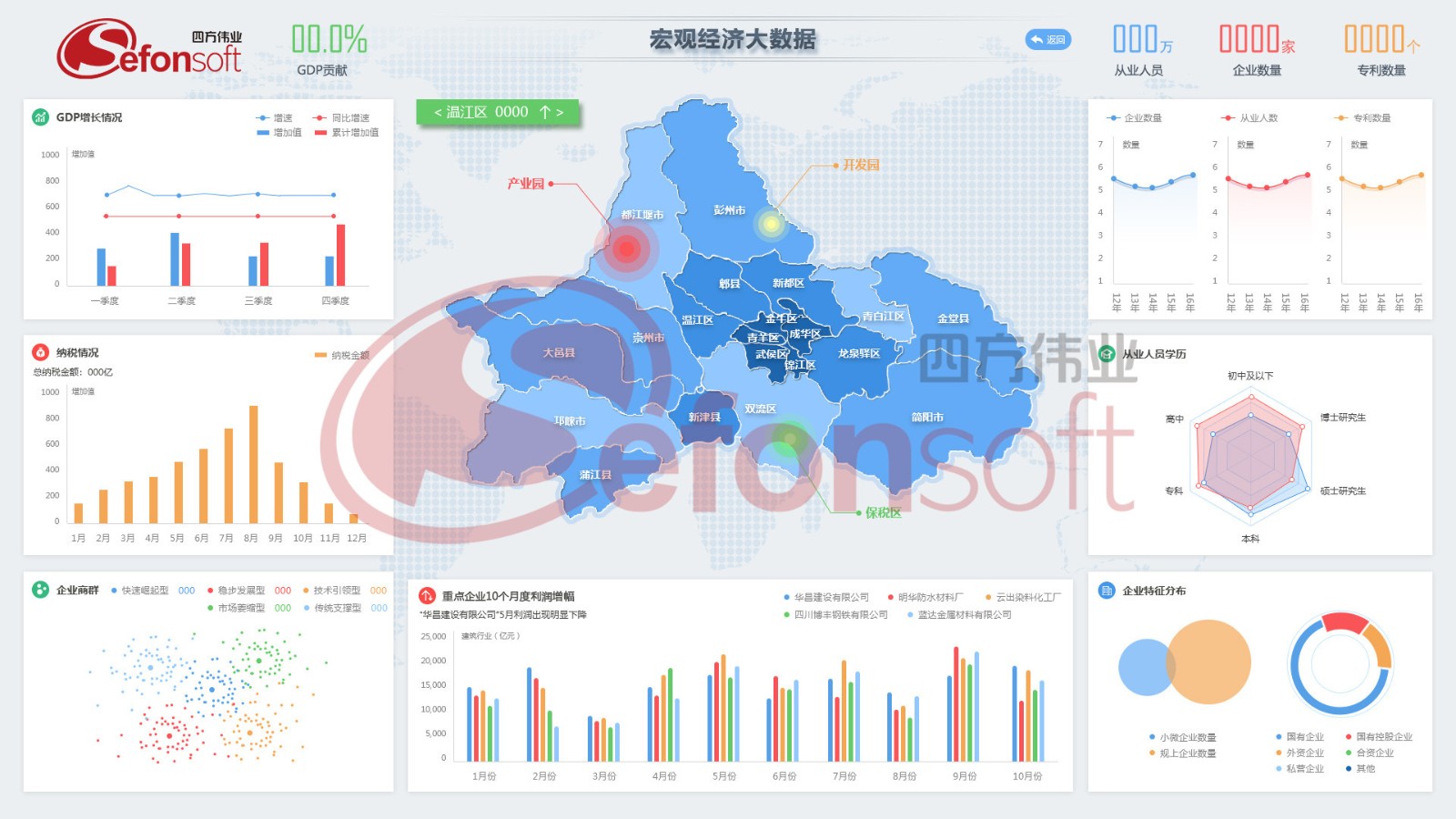The image size is (1456, 819).
Task: Click the red 纳税情况 panel icon
Action: pos(41,352)
